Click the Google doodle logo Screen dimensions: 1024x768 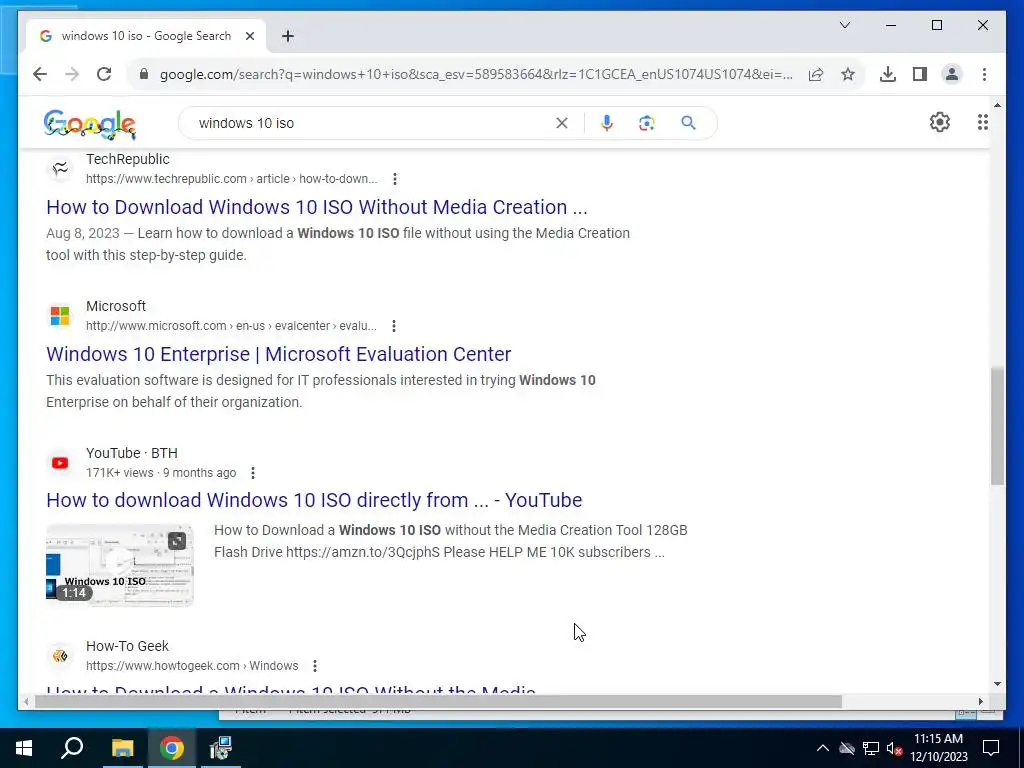(89, 123)
